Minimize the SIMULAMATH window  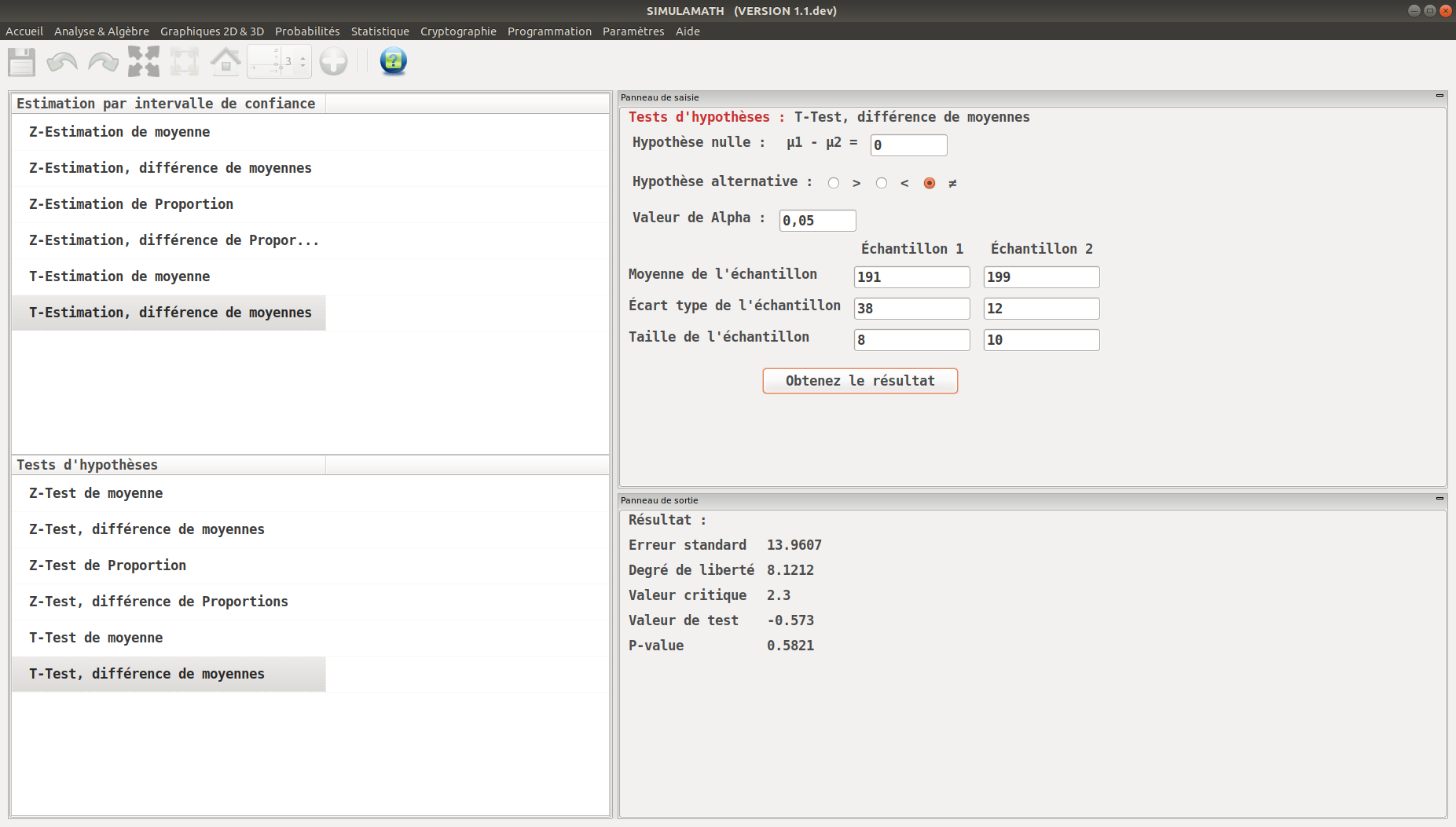click(1414, 11)
